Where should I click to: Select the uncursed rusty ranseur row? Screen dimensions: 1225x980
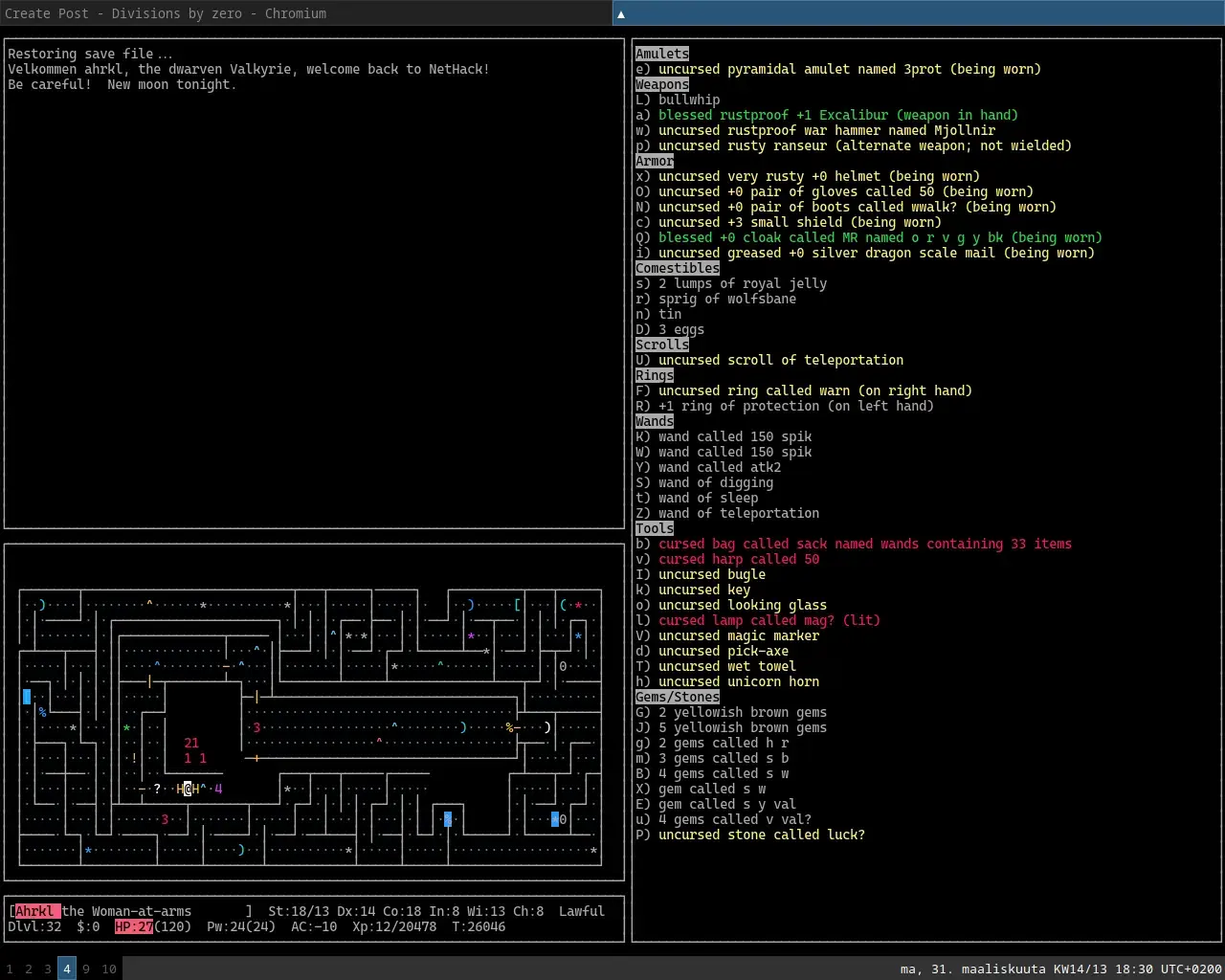click(x=854, y=145)
